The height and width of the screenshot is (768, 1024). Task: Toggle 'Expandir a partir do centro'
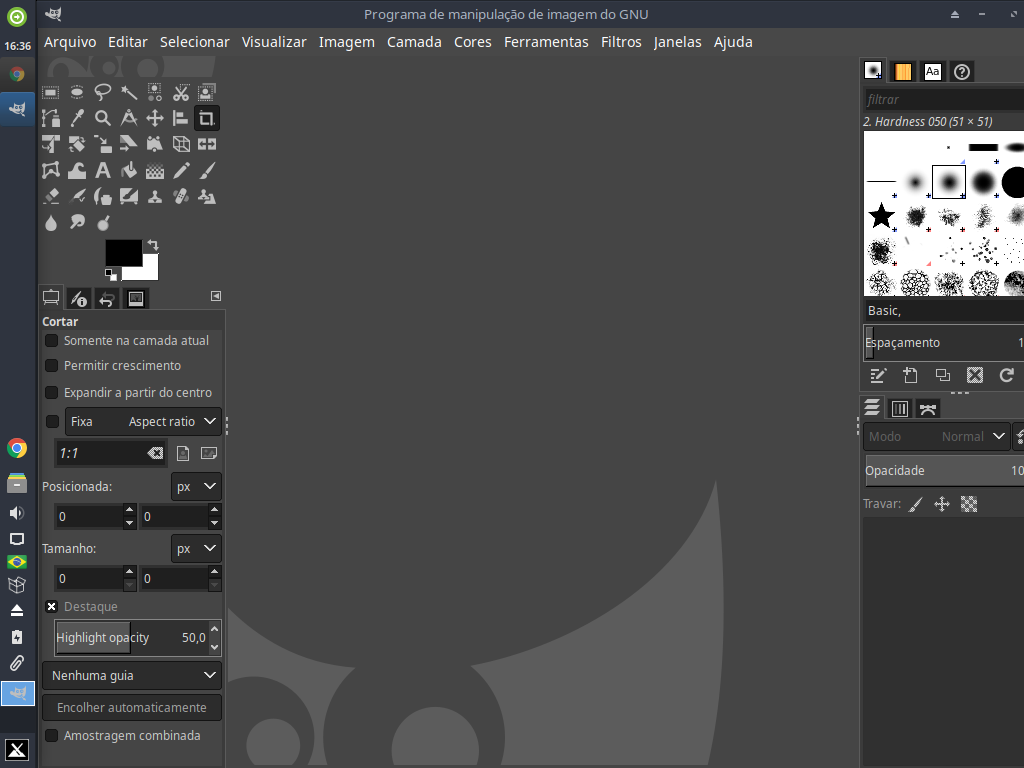(52, 392)
